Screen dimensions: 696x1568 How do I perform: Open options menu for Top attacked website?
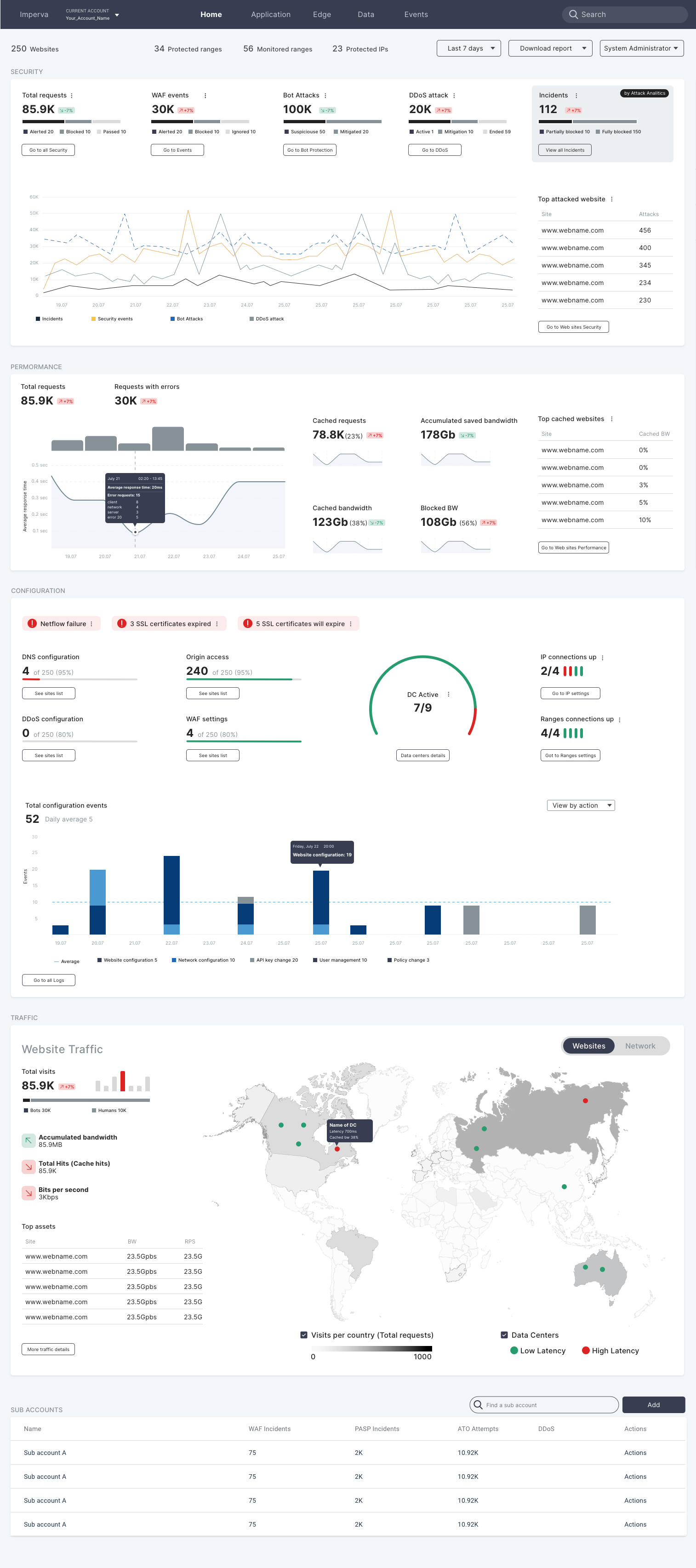(x=611, y=200)
